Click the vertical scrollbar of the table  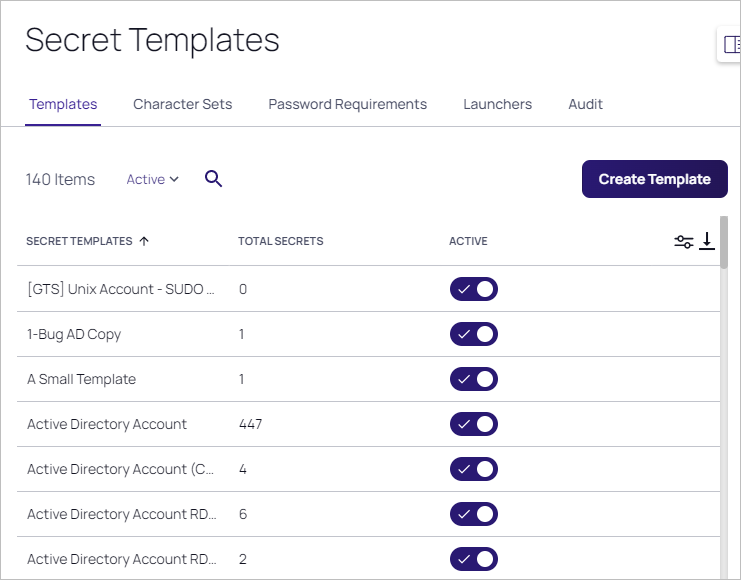click(x=723, y=400)
